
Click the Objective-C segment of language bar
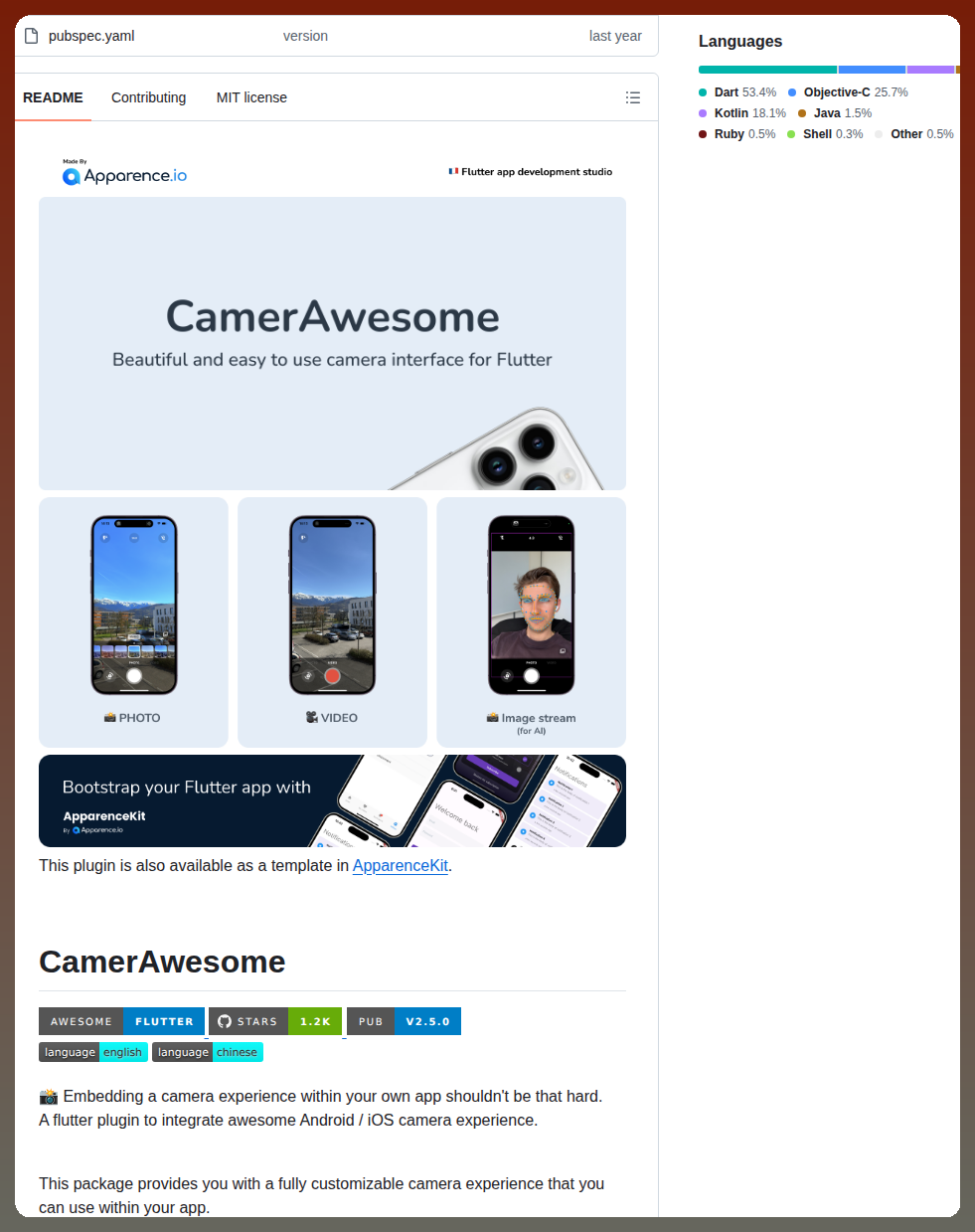click(872, 70)
